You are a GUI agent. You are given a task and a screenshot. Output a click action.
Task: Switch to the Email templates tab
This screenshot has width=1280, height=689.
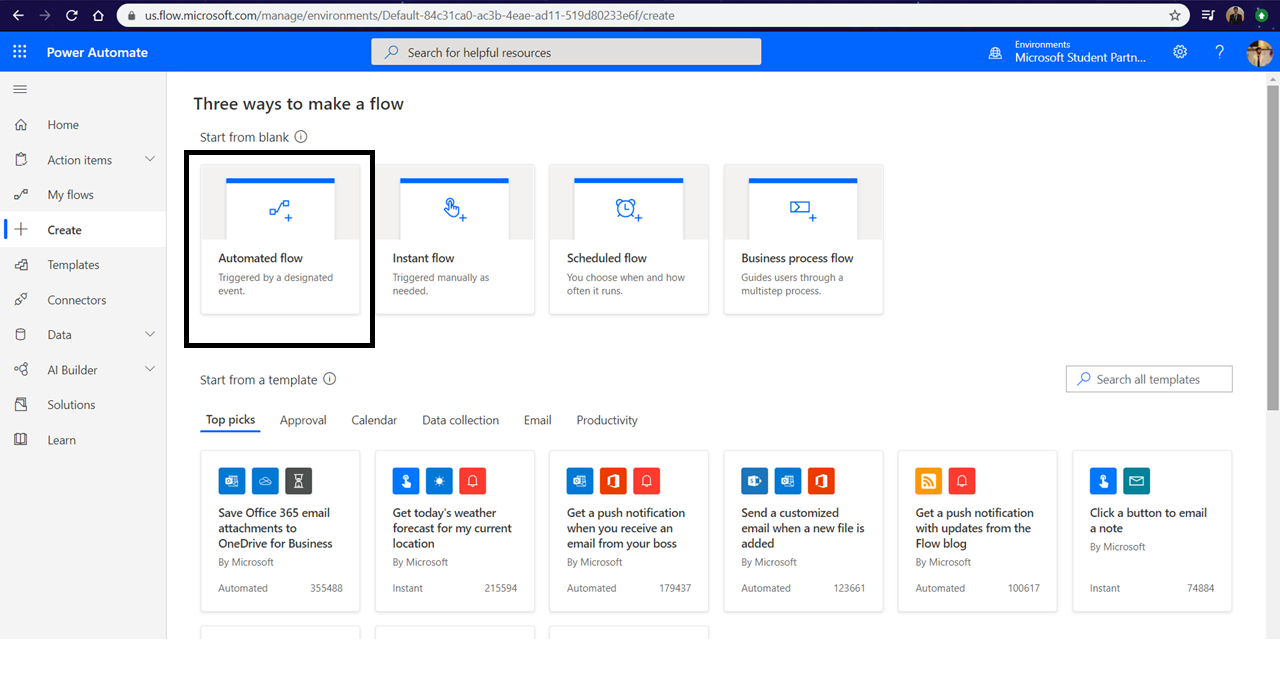pyautogui.click(x=537, y=420)
